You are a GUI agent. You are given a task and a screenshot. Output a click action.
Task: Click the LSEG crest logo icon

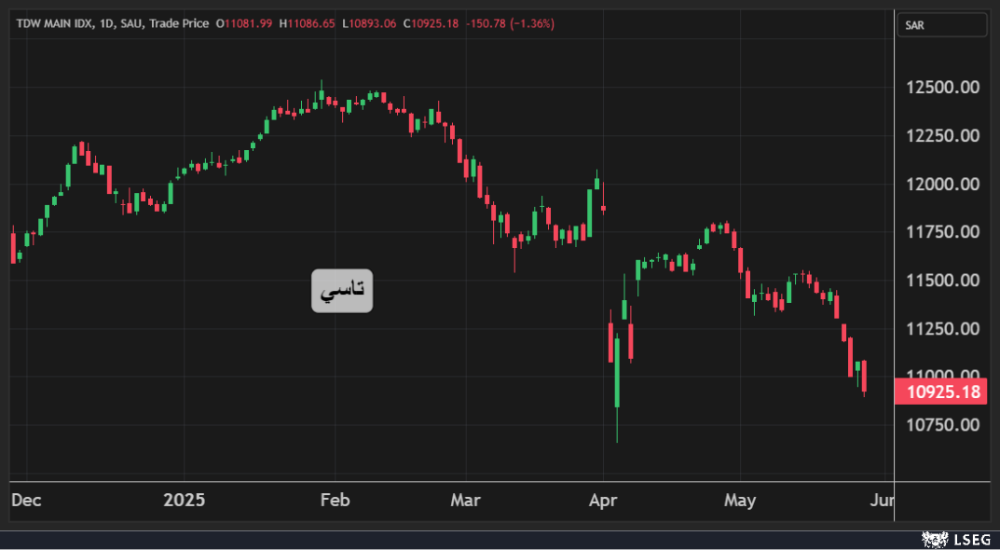pos(934,540)
